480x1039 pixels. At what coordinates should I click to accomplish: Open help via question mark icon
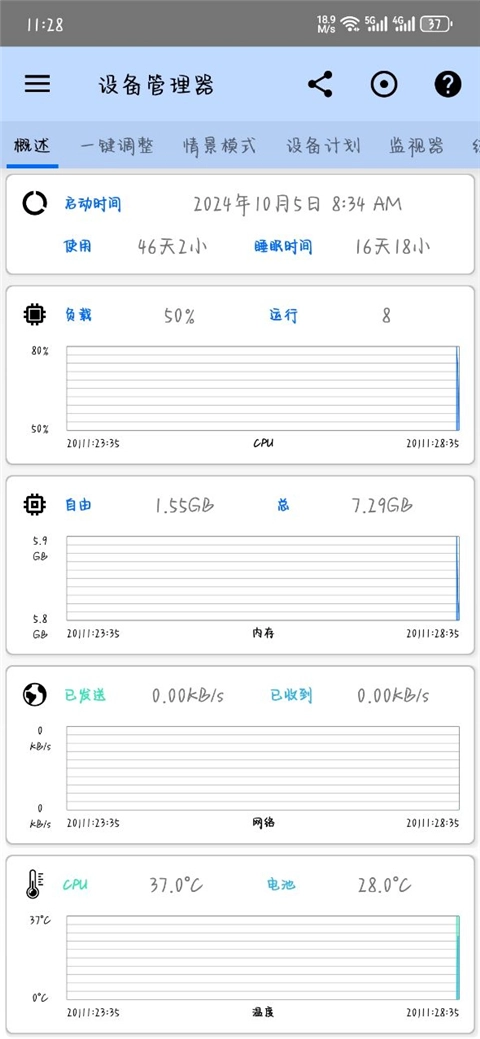[448, 84]
